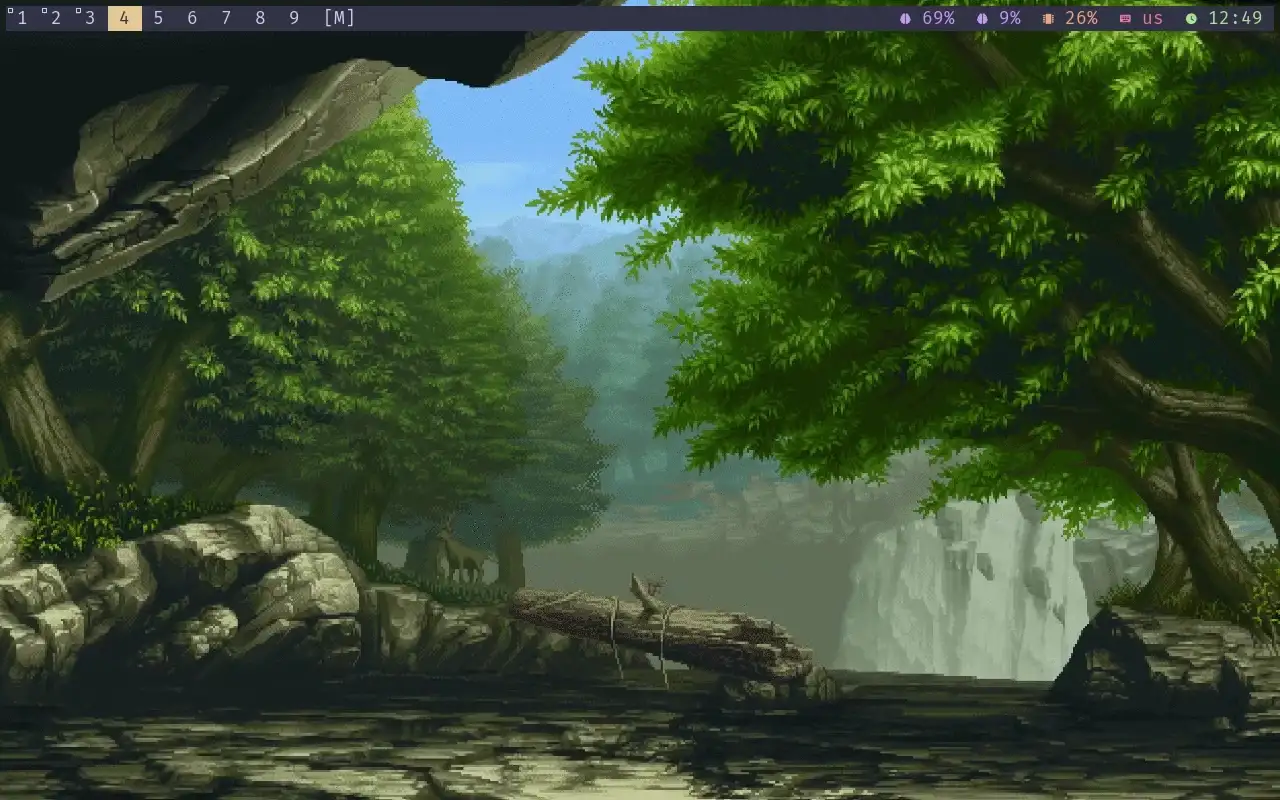Go to workspace 8

[260, 18]
